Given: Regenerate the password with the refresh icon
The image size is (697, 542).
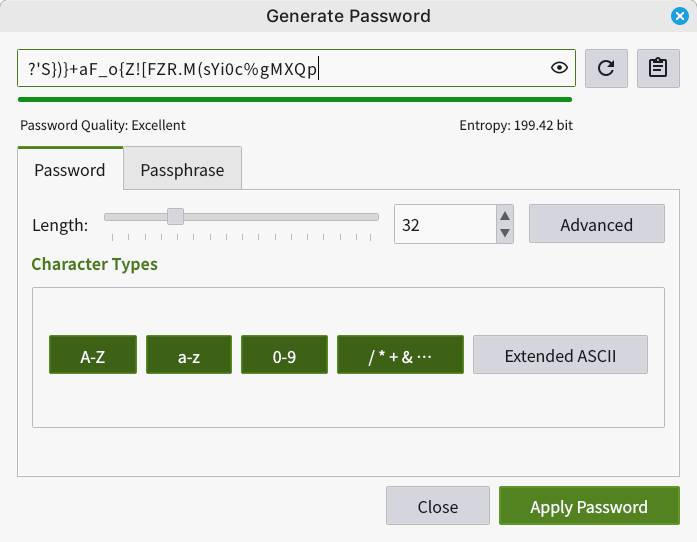Looking at the screenshot, I should tap(606, 68).
